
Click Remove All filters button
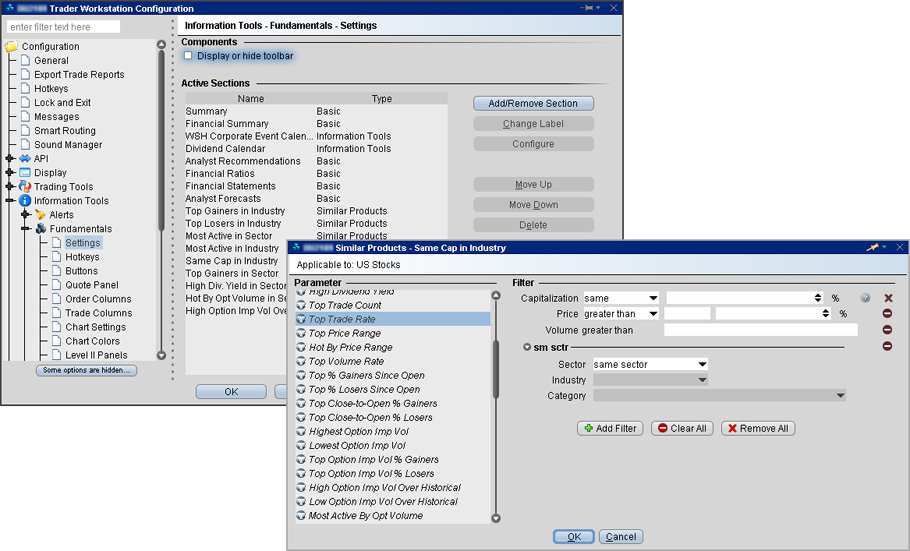tap(758, 428)
